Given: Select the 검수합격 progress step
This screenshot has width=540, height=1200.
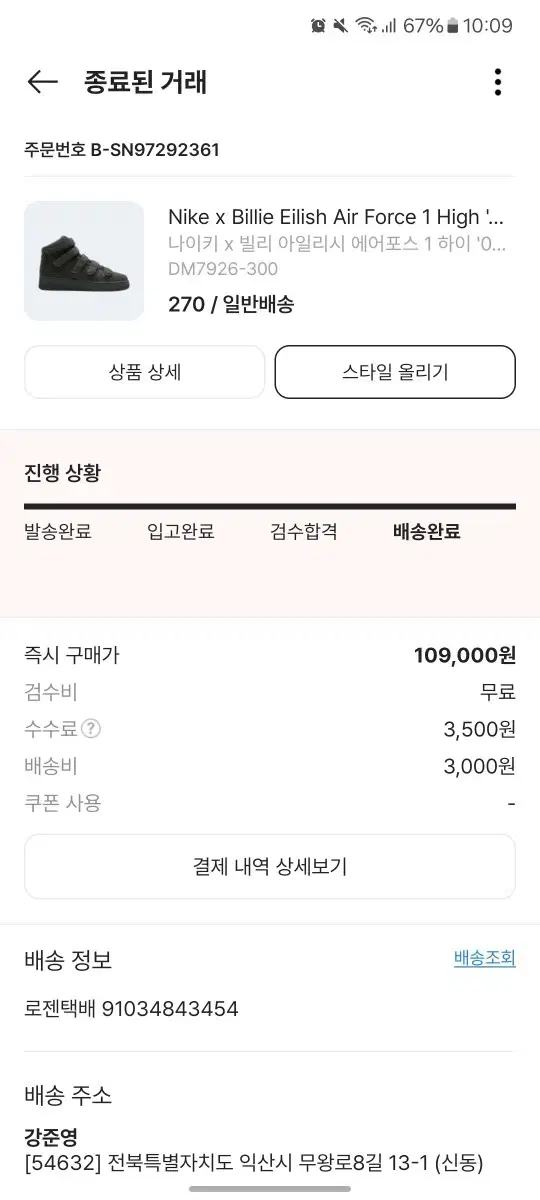Looking at the screenshot, I should coord(304,532).
